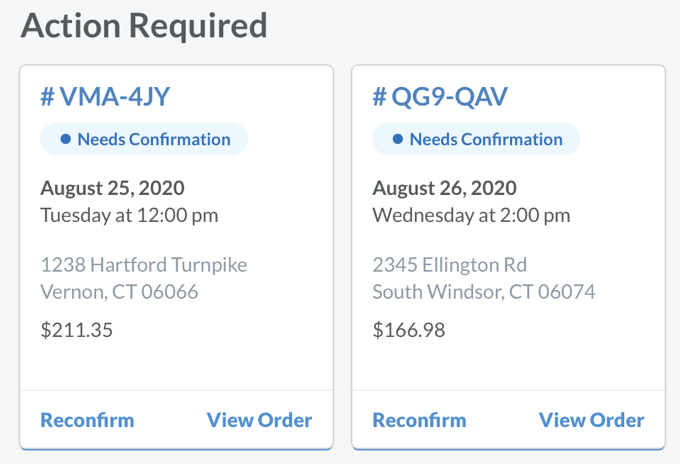
Task: View Order for VMA-4JY
Action: (x=259, y=420)
